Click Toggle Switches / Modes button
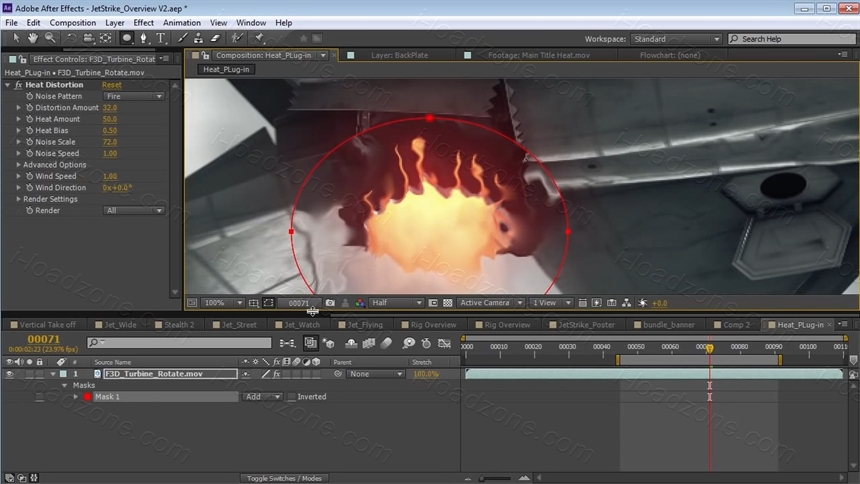 [x=284, y=478]
